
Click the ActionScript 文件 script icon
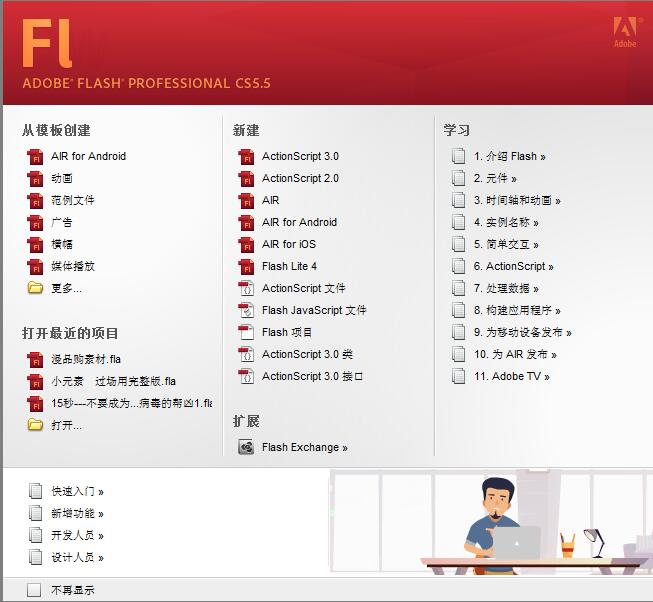coord(246,289)
